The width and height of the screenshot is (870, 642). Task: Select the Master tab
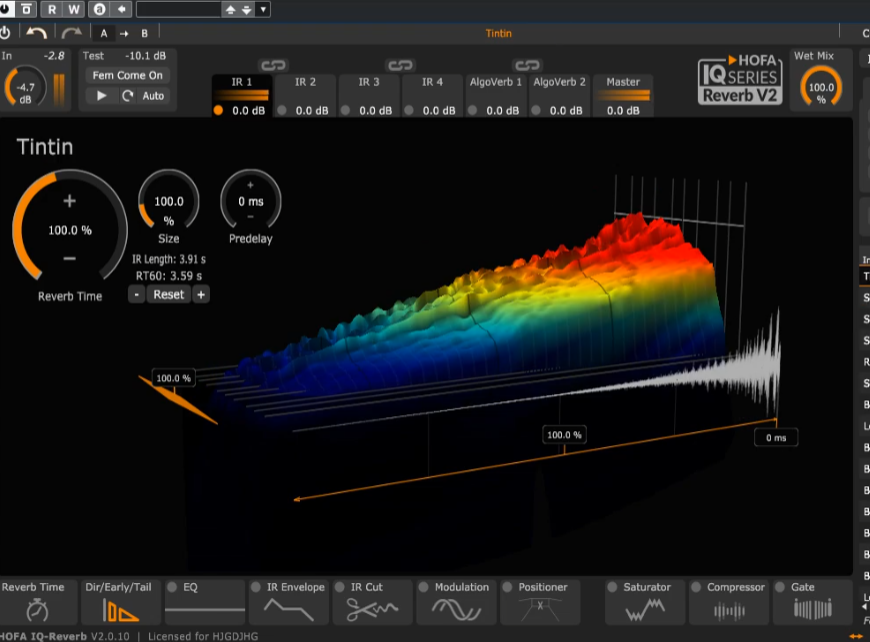coord(623,82)
